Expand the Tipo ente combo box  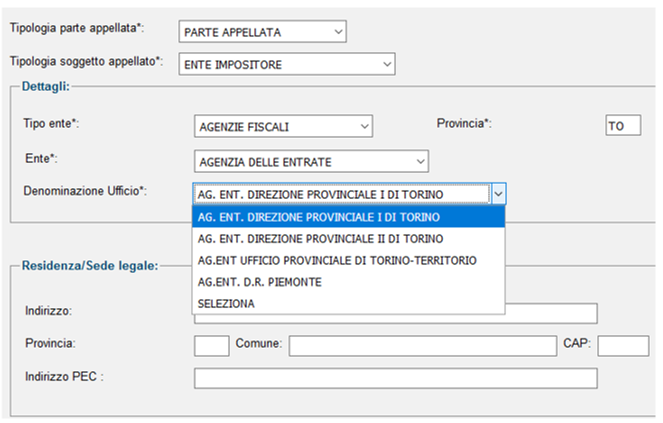pyautogui.click(x=283, y=126)
